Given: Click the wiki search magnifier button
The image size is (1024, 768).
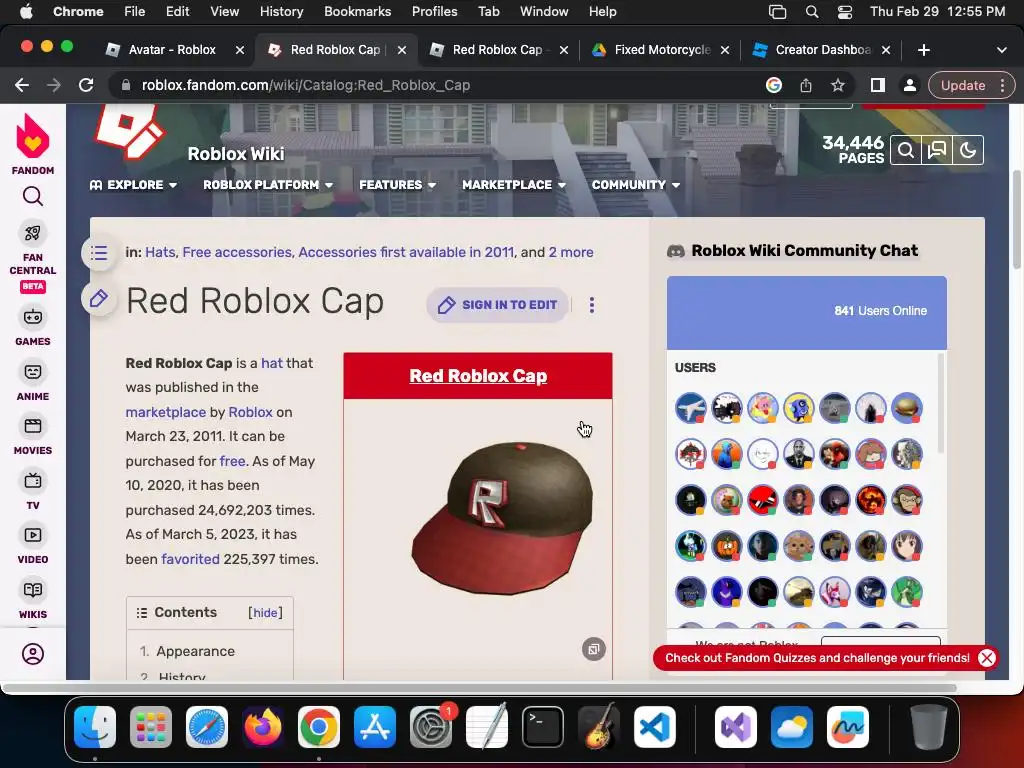Looking at the screenshot, I should tap(906, 150).
